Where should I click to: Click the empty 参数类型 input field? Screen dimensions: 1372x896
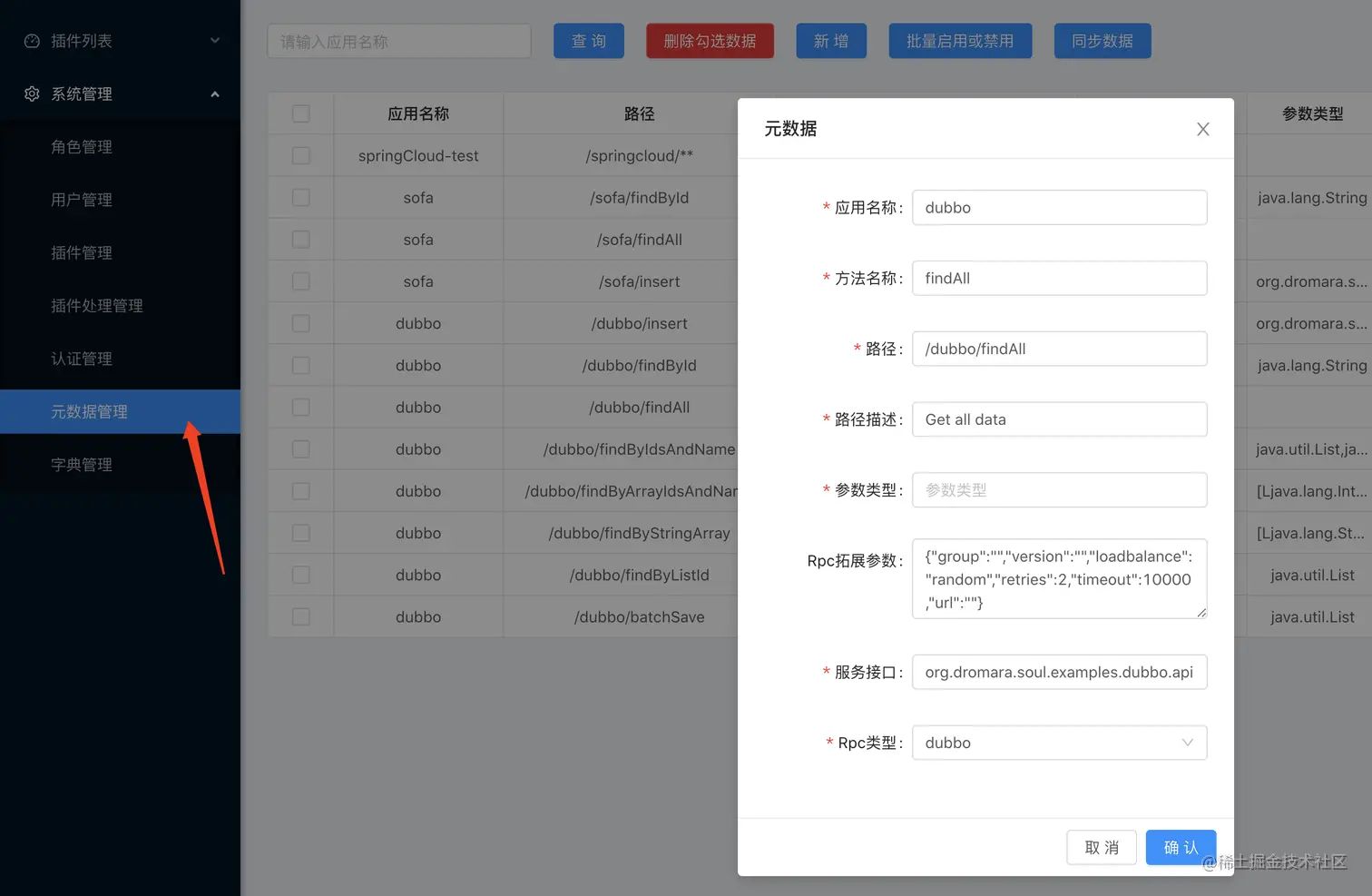[x=1059, y=490]
